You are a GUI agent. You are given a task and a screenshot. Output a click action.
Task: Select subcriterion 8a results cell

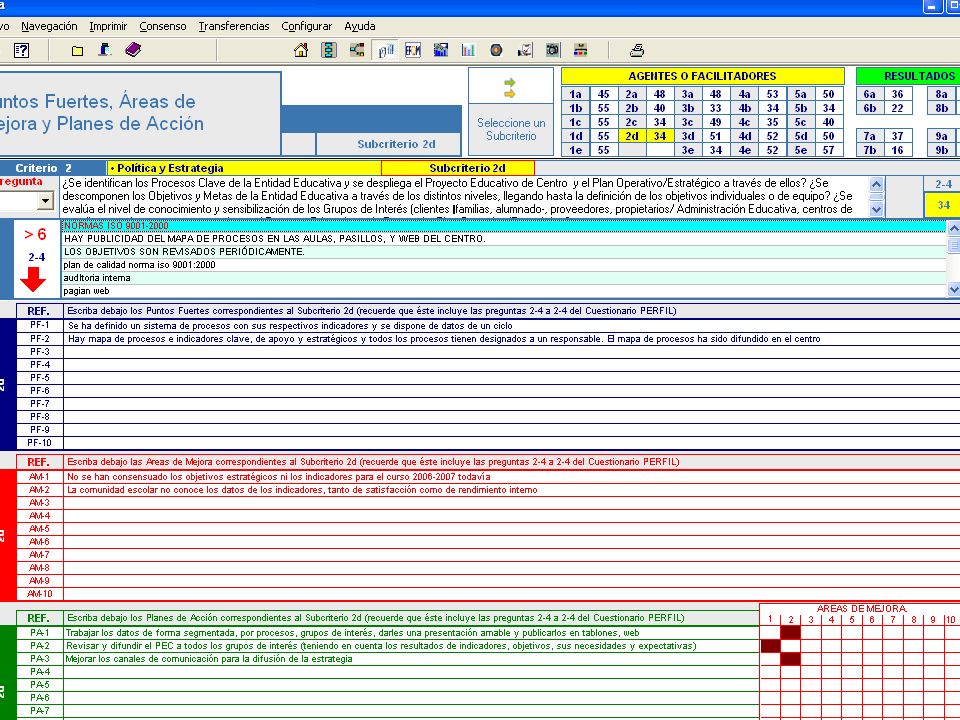tap(942, 94)
